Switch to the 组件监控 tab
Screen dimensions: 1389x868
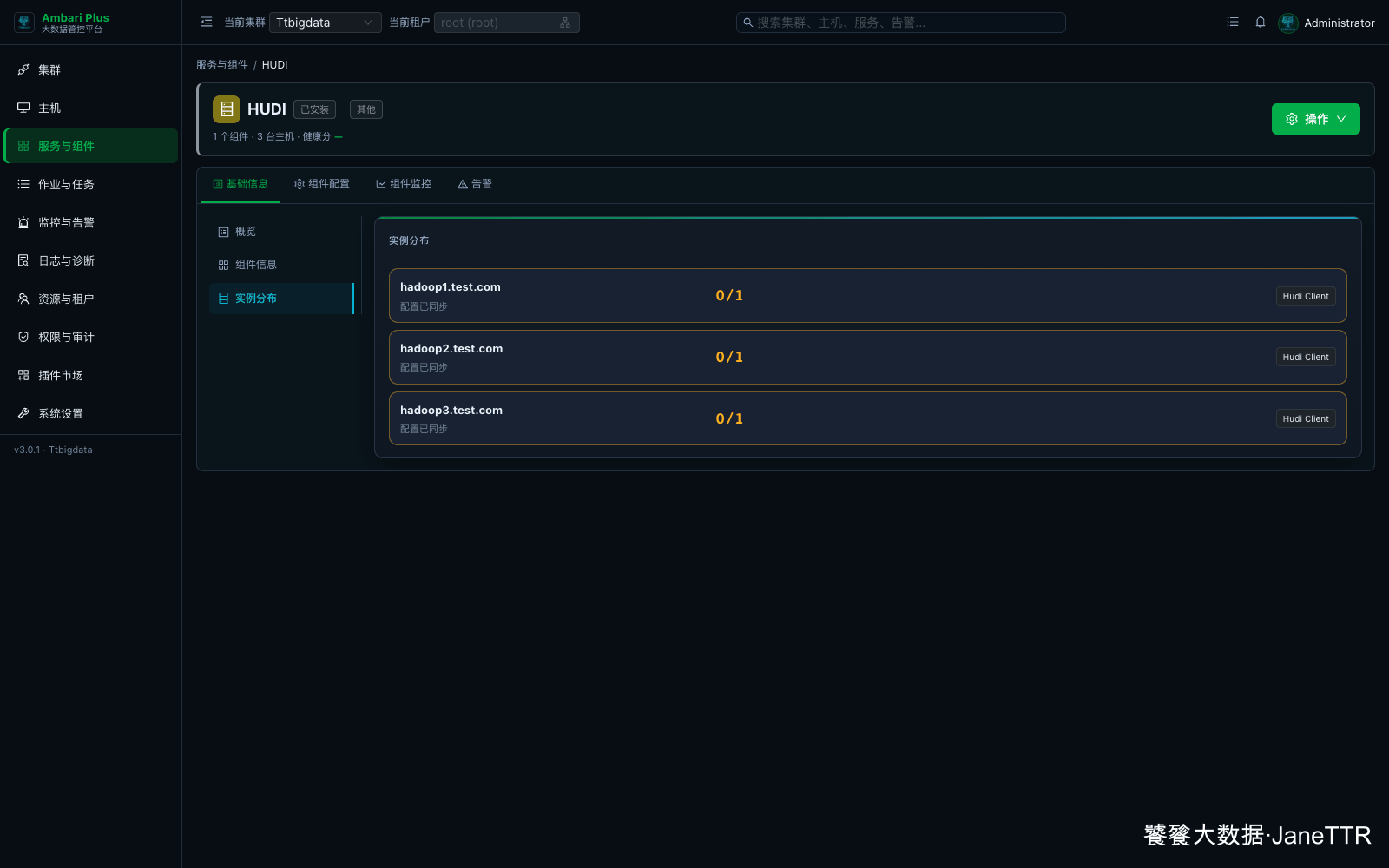pyautogui.click(x=404, y=184)
